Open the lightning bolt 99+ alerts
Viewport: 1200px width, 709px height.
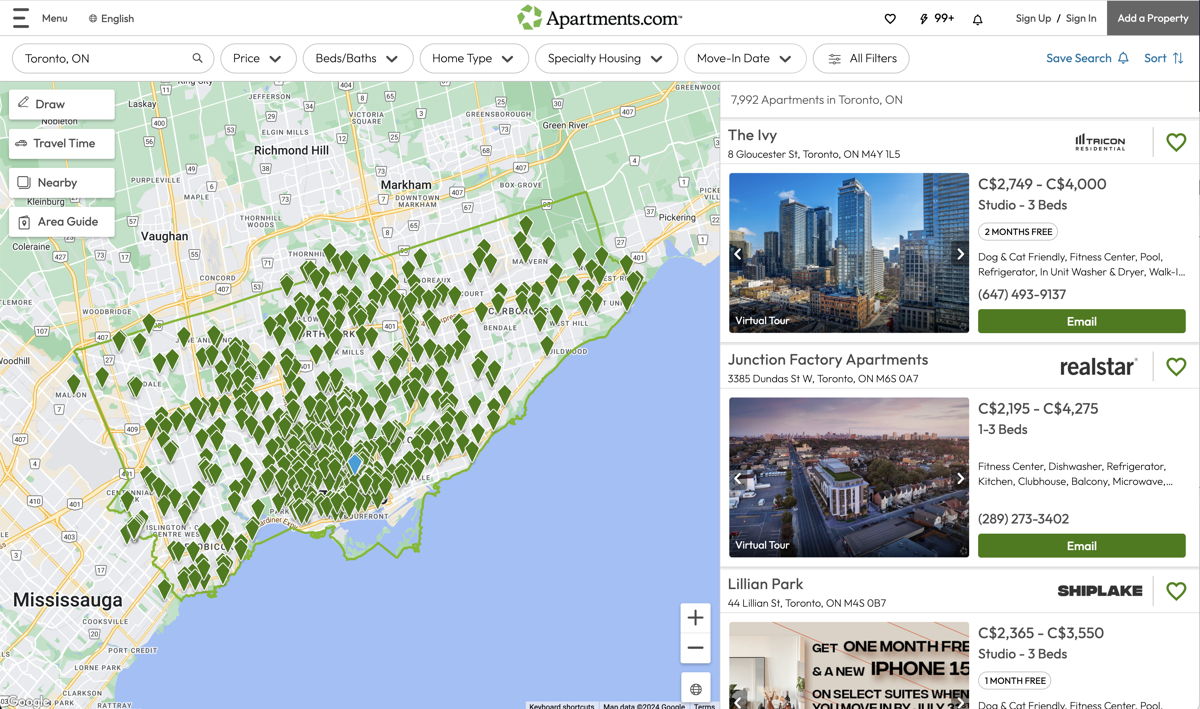tap(937, 18)
